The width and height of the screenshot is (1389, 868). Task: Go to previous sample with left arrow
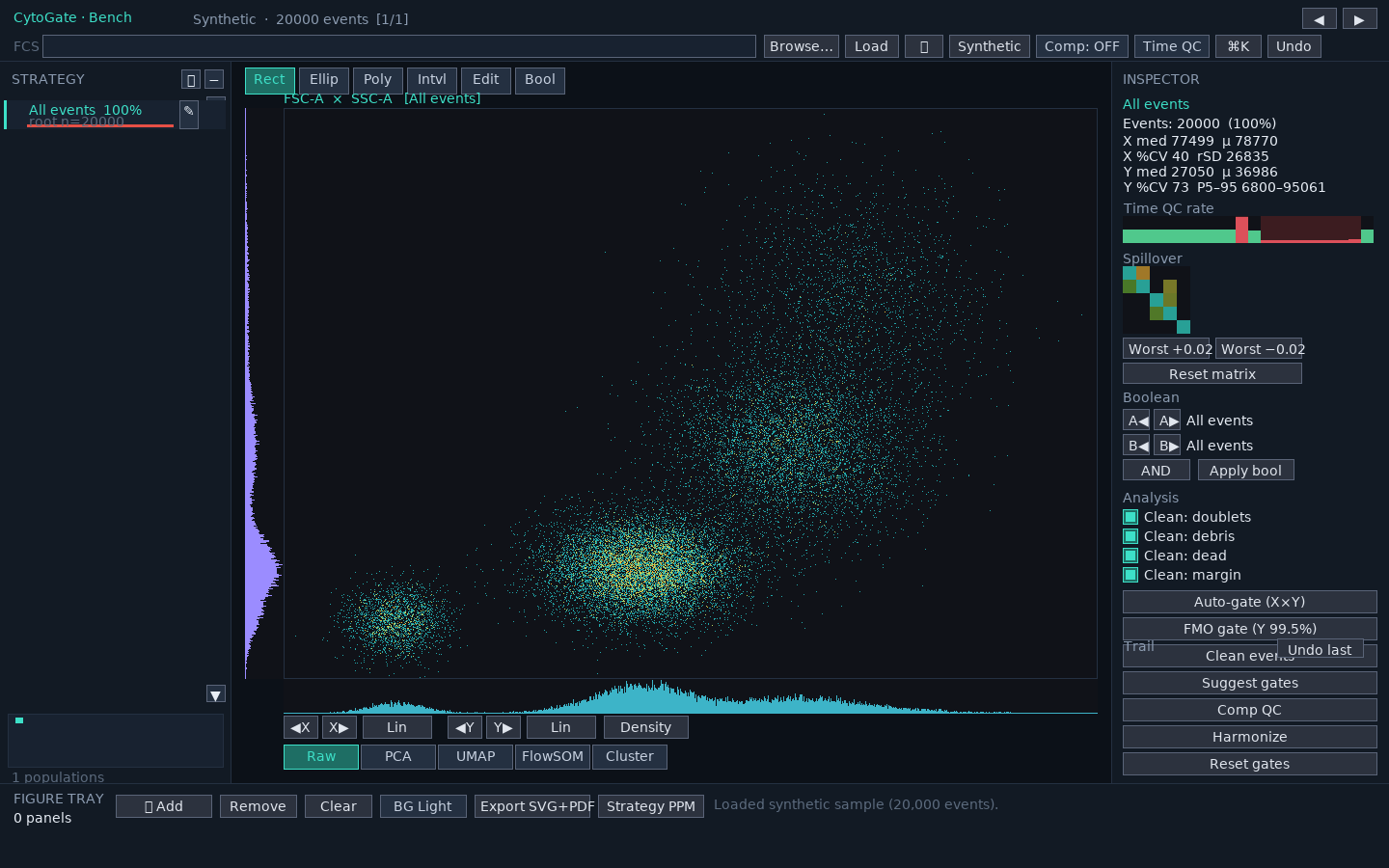pyautogui.click(x=1320, y=19)
